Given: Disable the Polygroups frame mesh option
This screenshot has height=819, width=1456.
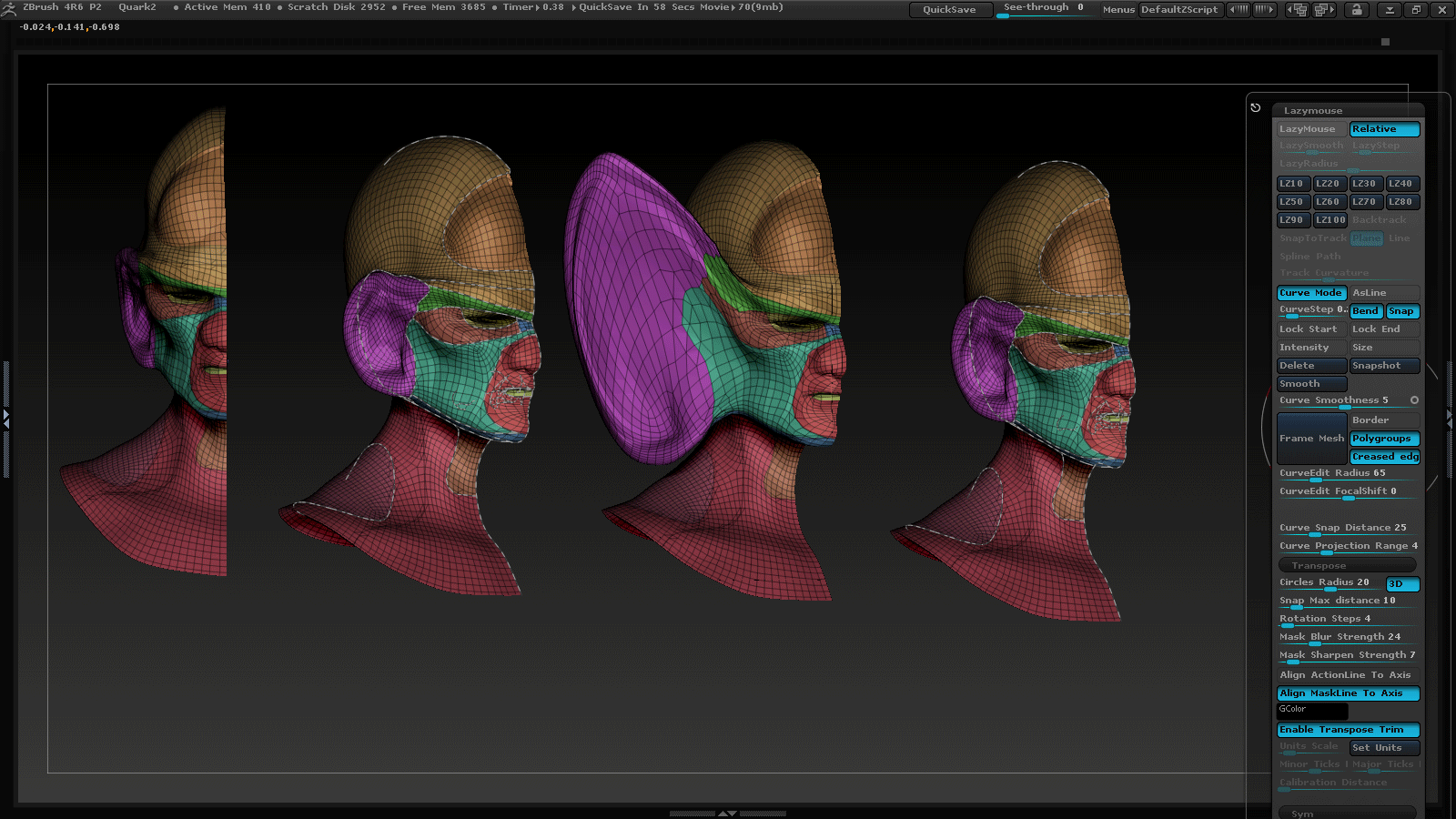Looking at the screenshot, I should tap(1383, 439).
